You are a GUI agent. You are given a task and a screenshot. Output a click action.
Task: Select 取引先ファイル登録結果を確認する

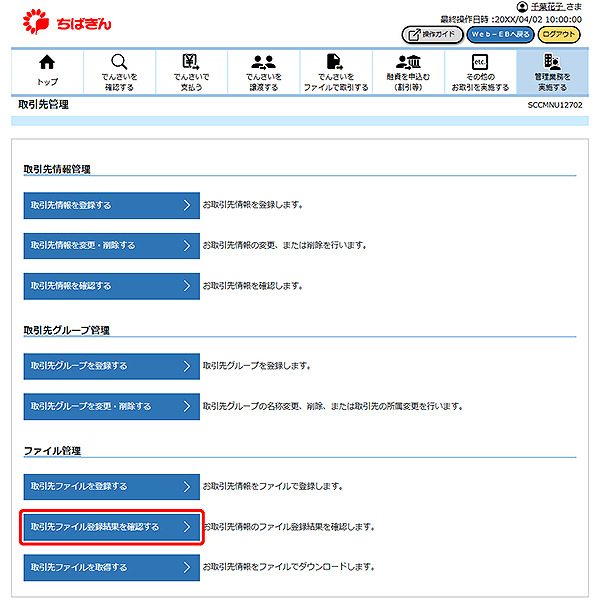[x=111, y=527]
